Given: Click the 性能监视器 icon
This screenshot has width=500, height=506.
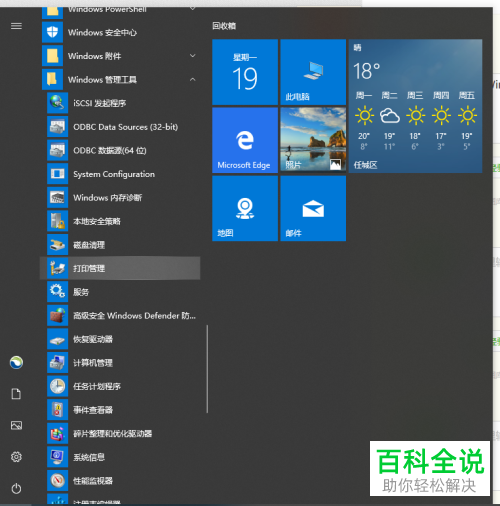Looking at the screenshot, I should pos(58,481).
